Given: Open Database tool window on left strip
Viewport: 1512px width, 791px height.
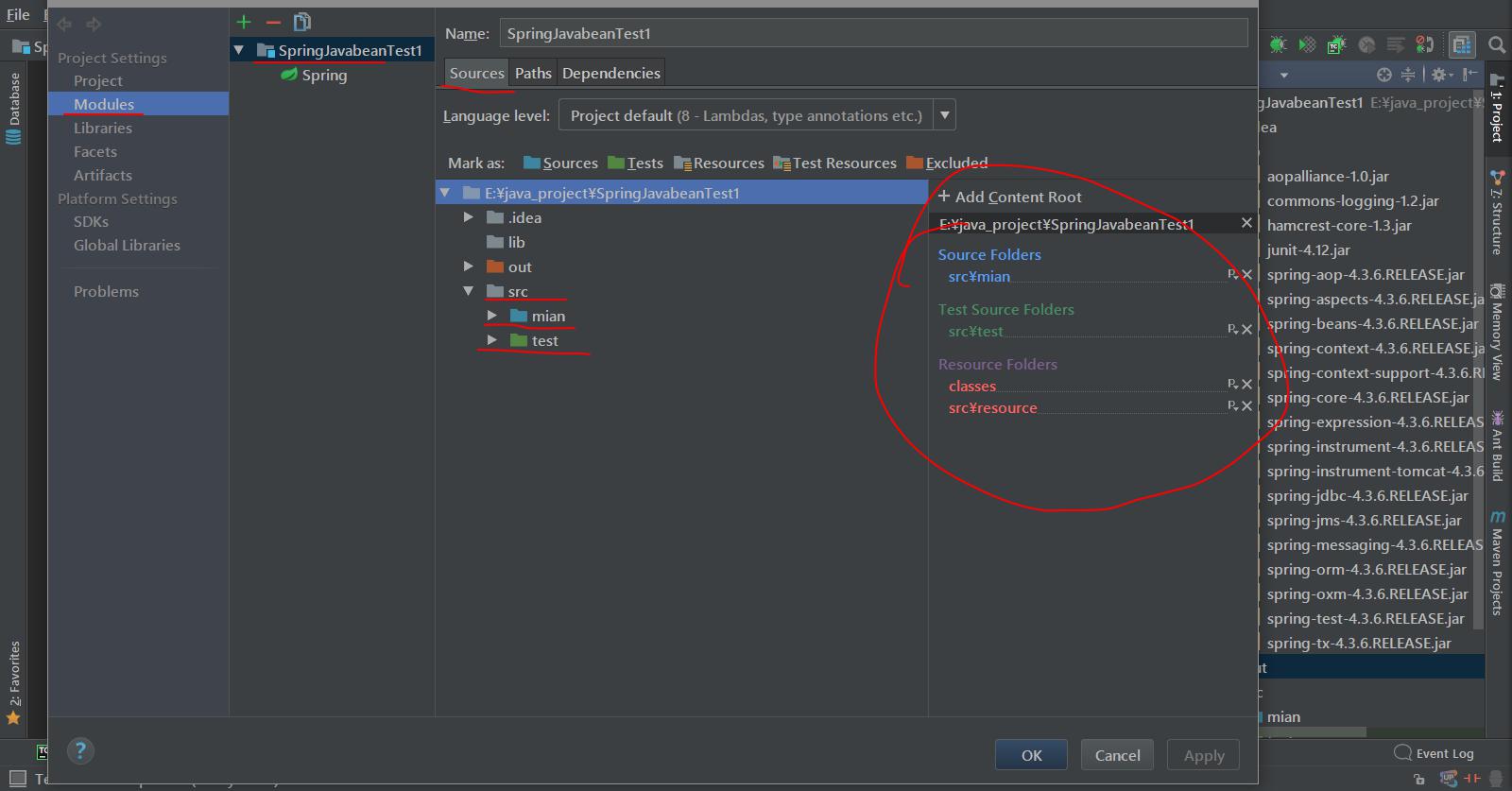Looking at the screenshot, I should 13,109.
